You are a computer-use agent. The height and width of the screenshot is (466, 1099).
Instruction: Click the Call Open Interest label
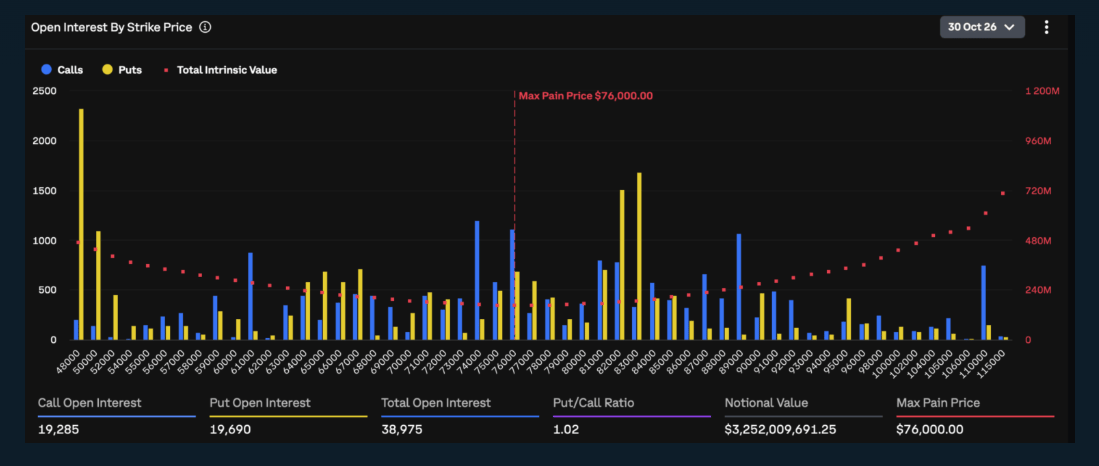click(90, 403)
